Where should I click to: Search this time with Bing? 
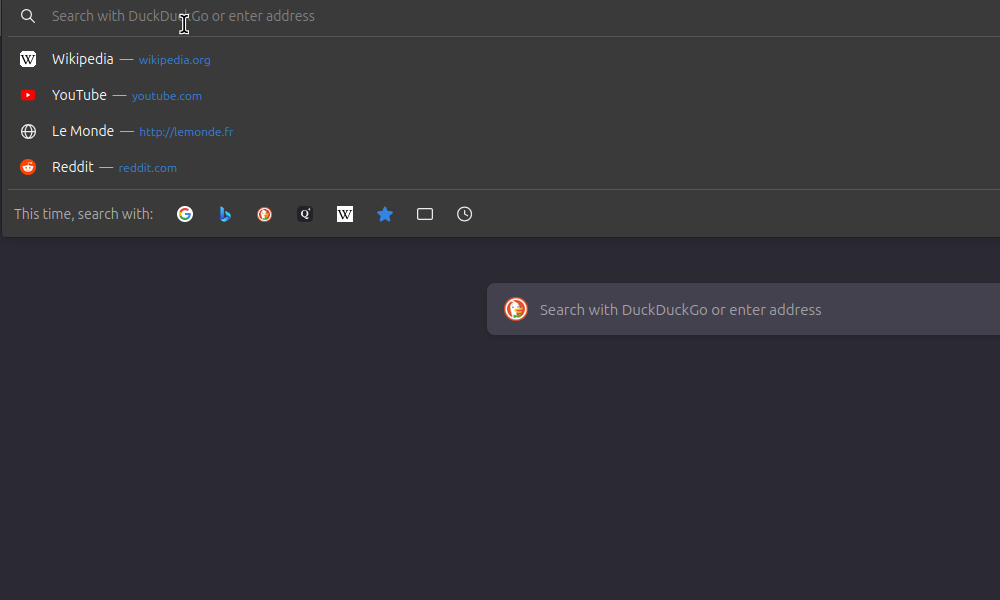(x=225, y=214)
